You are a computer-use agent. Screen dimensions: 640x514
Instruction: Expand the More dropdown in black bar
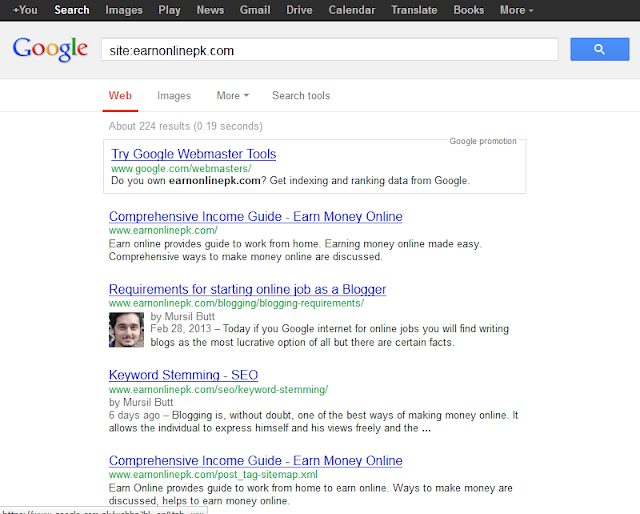[x=516, y=10]
